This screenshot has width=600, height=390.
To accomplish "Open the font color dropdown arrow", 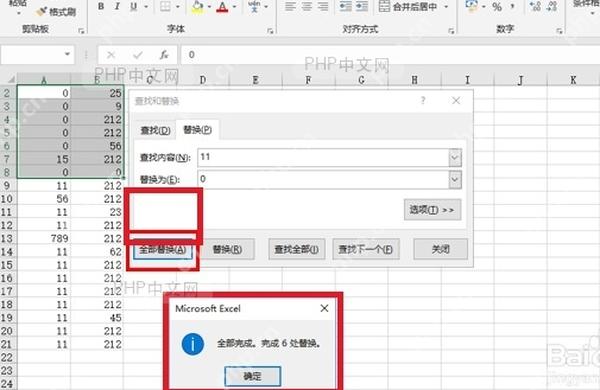I will [234, 7].
